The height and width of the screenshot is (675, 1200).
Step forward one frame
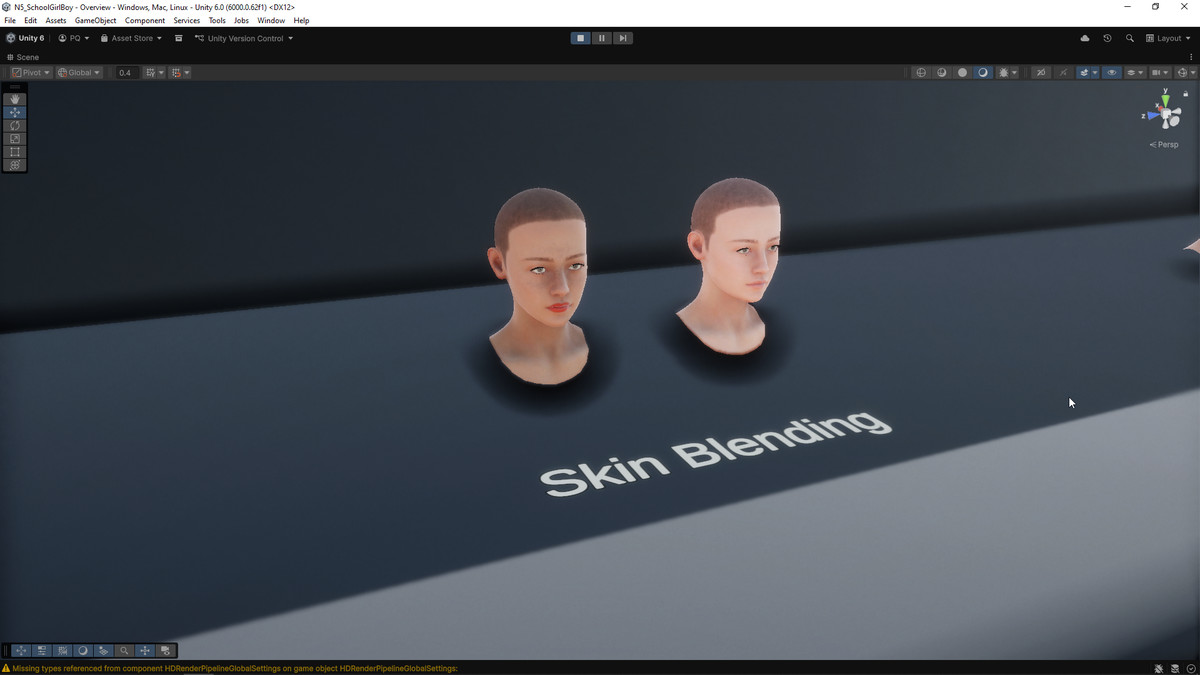(623, 38)
